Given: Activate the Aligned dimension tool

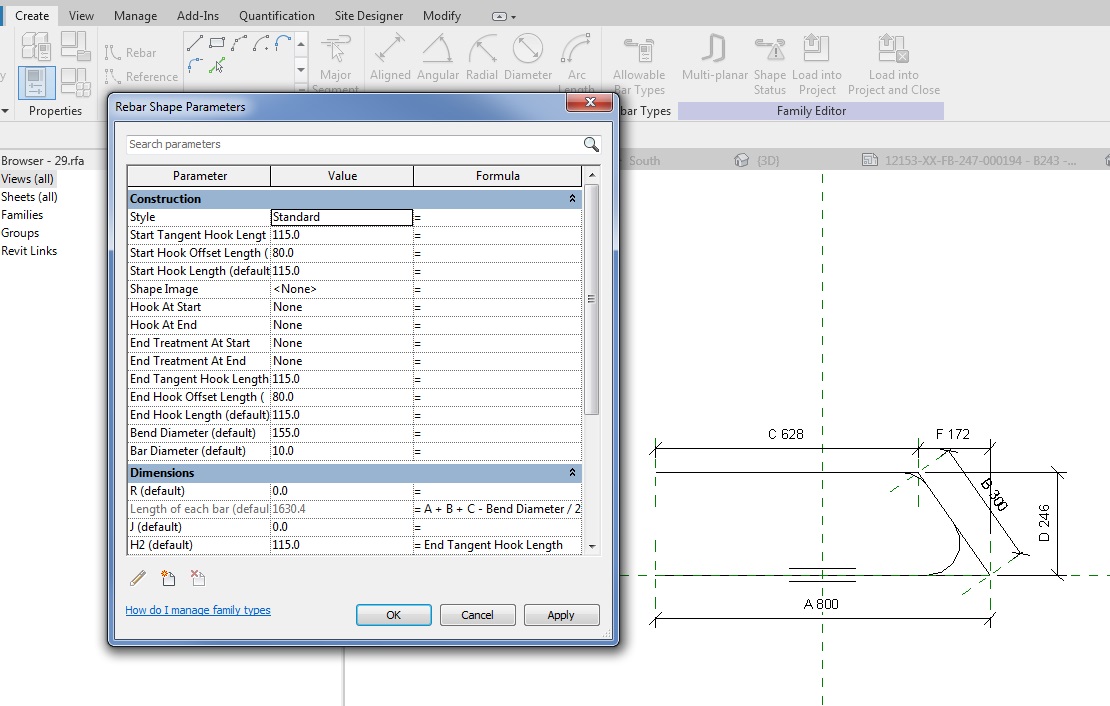Looking at the screenshot, I should pos(390,55).
